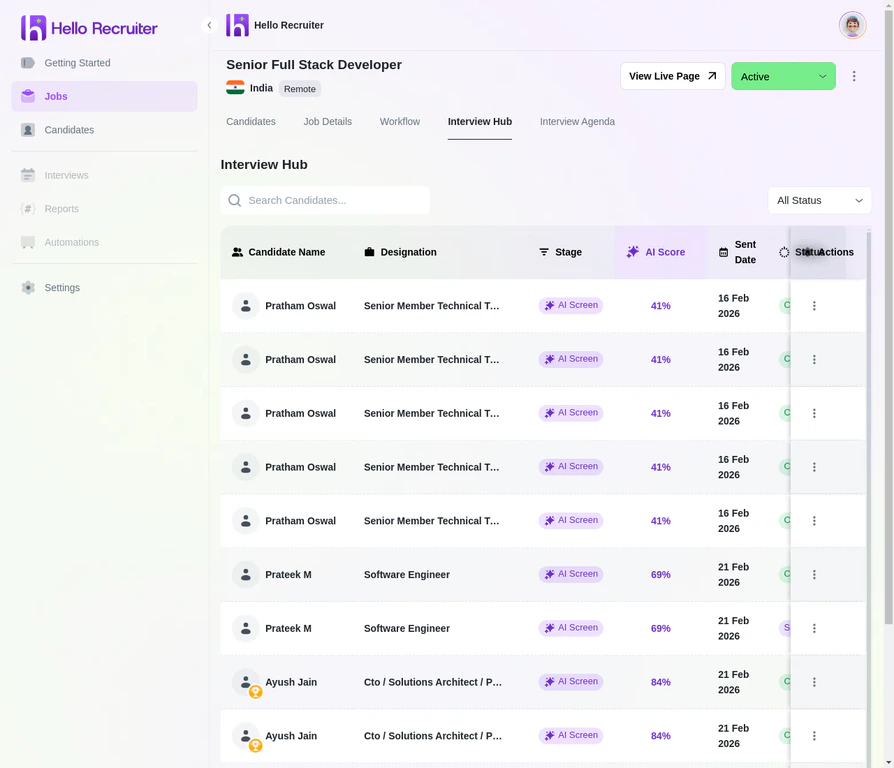Open actions menu for first Pratham Oswal row

(814, 306)
